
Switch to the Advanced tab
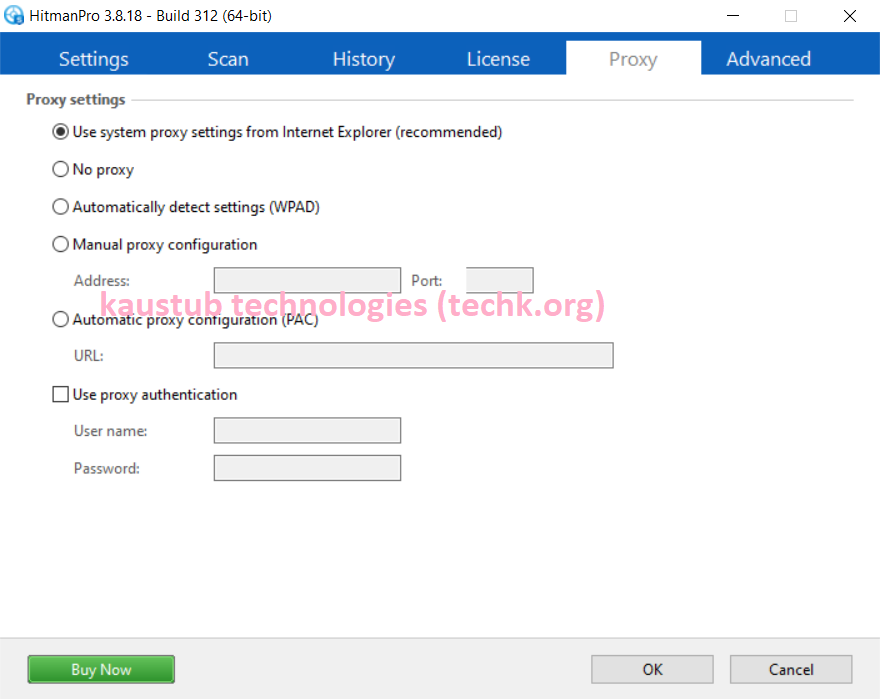tap(768, 59)
